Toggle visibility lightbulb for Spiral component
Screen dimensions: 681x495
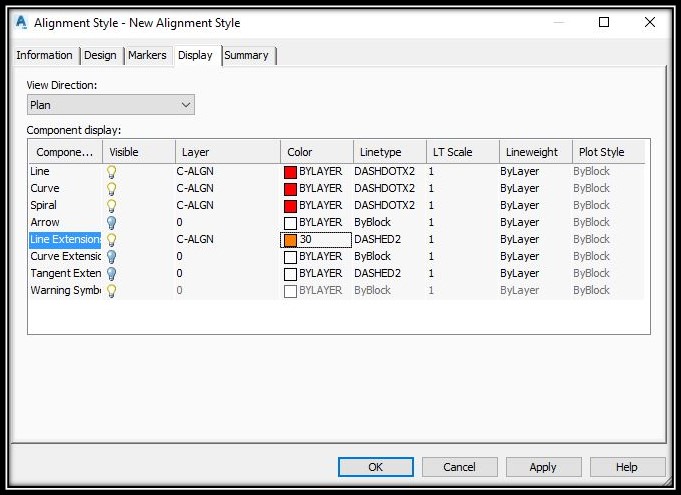point(112,206)
